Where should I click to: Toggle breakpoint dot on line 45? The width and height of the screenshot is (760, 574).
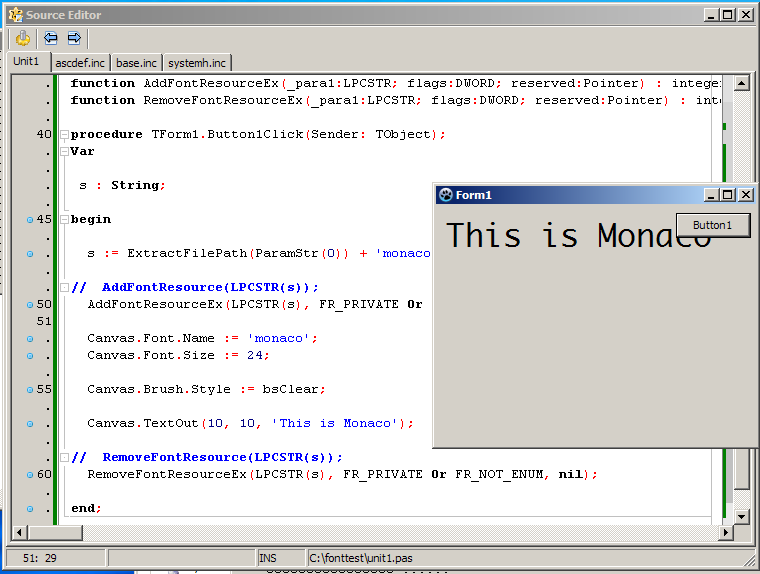[x=30, y=219]
